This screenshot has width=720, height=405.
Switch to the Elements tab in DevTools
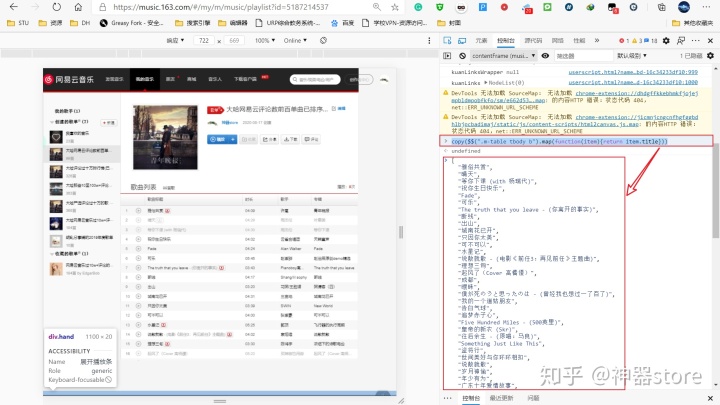click(x=481, y=40)
